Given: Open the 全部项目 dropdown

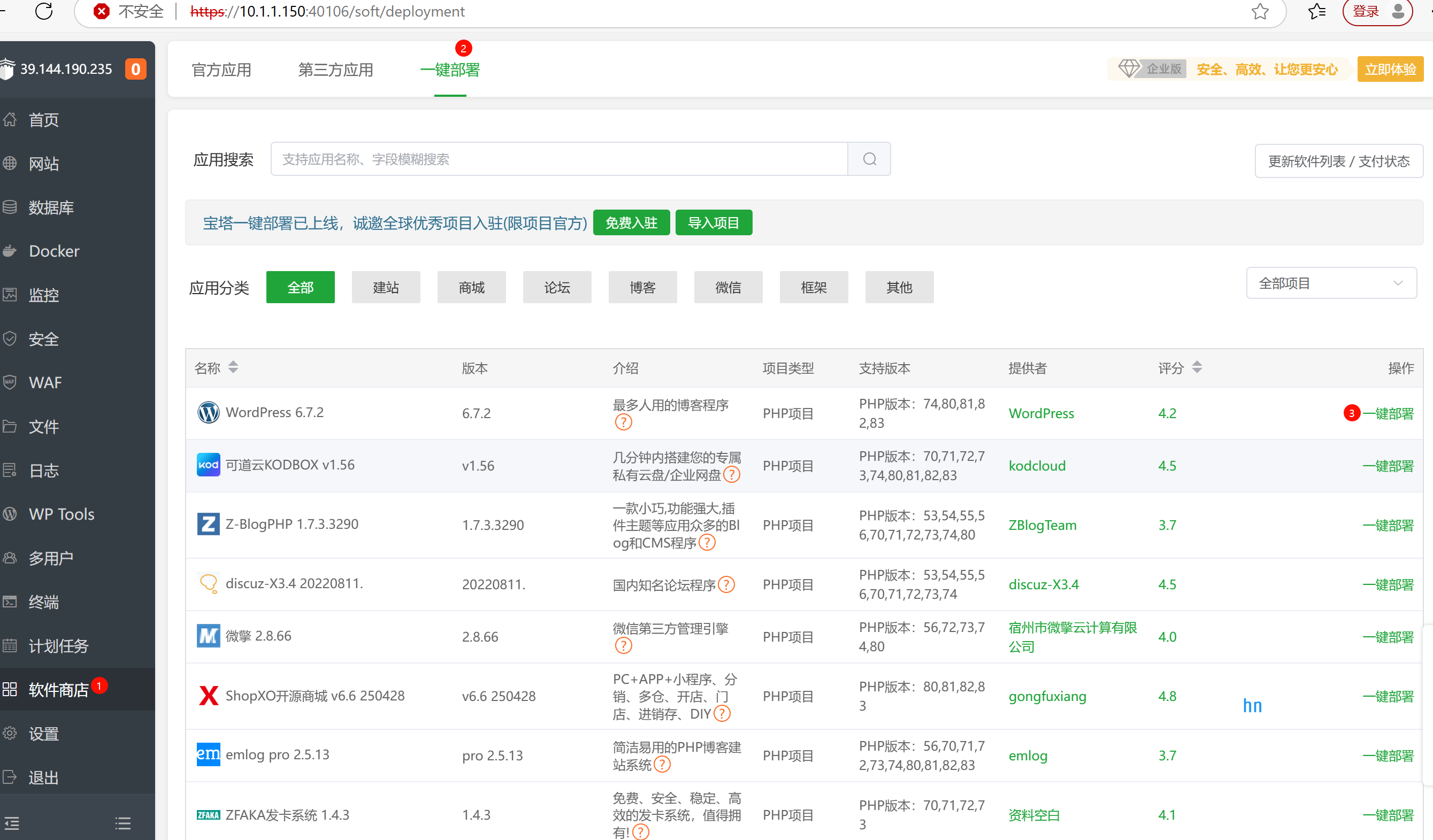Looking at the screenshot, I should 1330,283.
